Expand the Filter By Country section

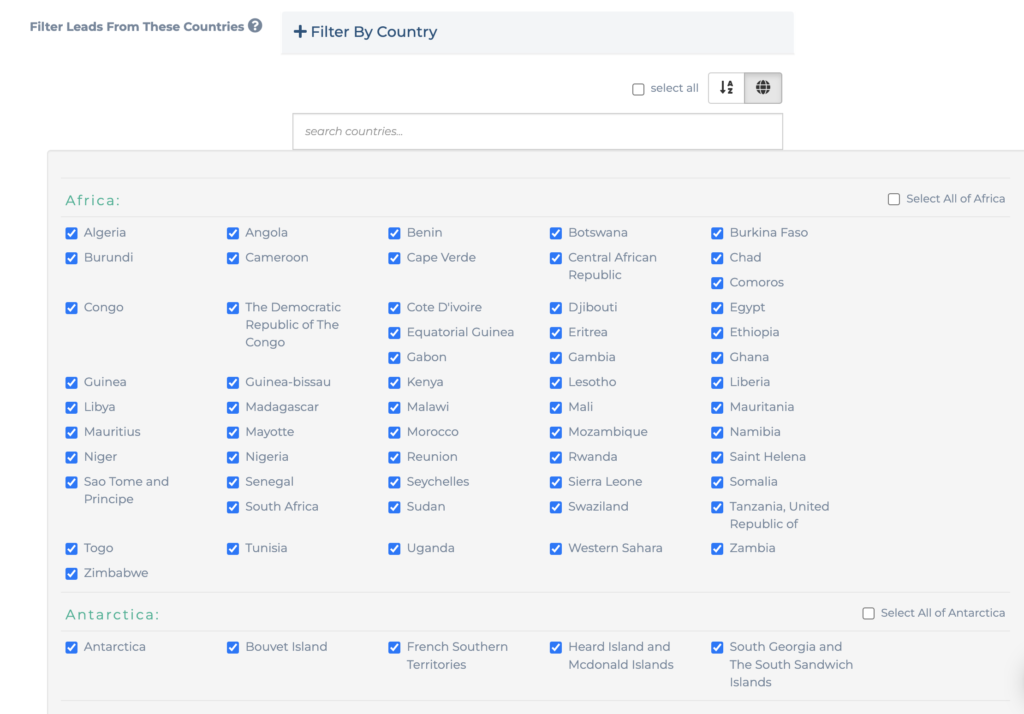[365, 32]
